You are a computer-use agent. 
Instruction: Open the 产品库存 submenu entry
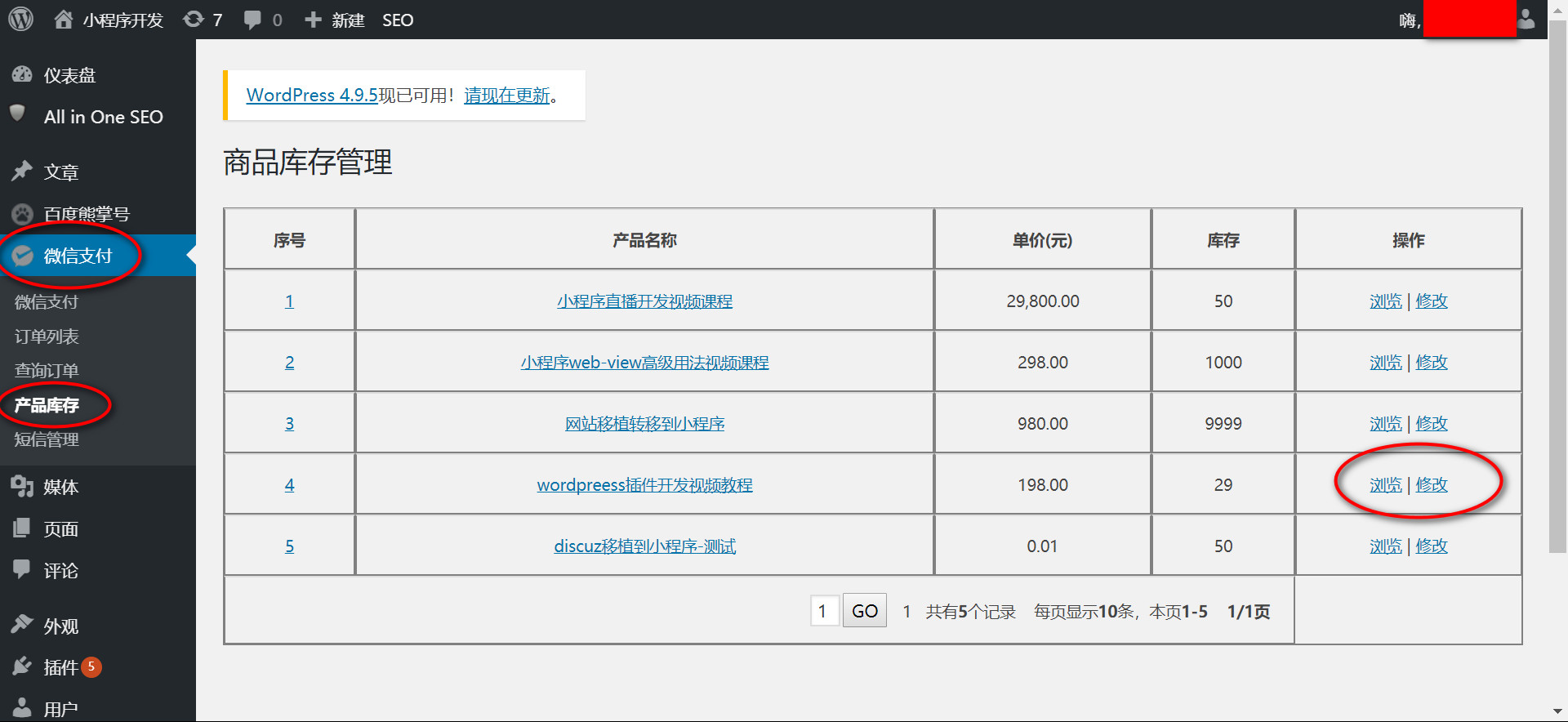point(47,405)
